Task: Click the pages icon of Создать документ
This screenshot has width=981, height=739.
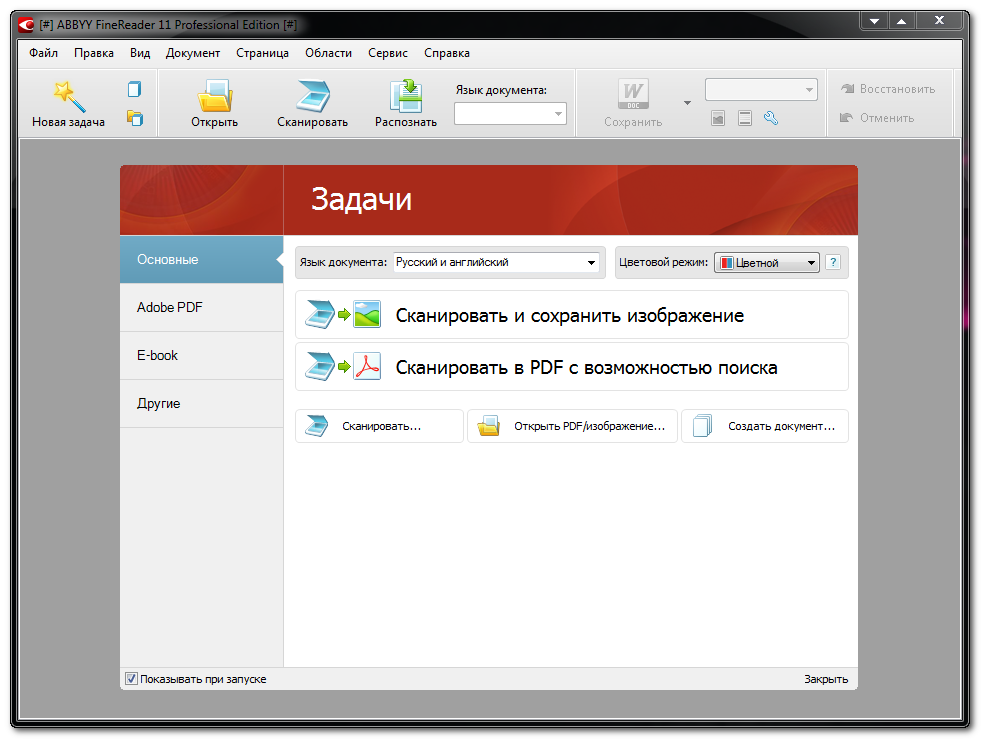Action: click(x=703, y=426)
